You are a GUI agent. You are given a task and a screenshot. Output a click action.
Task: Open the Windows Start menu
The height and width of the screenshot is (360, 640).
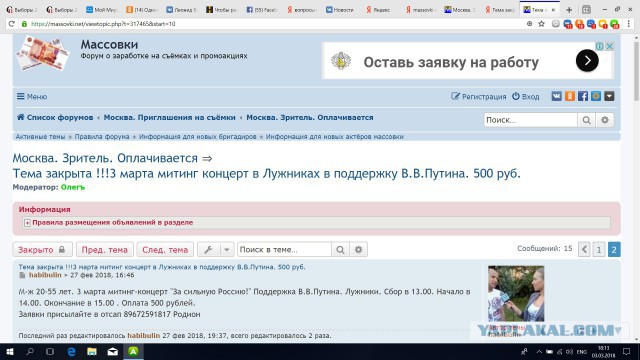(9, 351)
